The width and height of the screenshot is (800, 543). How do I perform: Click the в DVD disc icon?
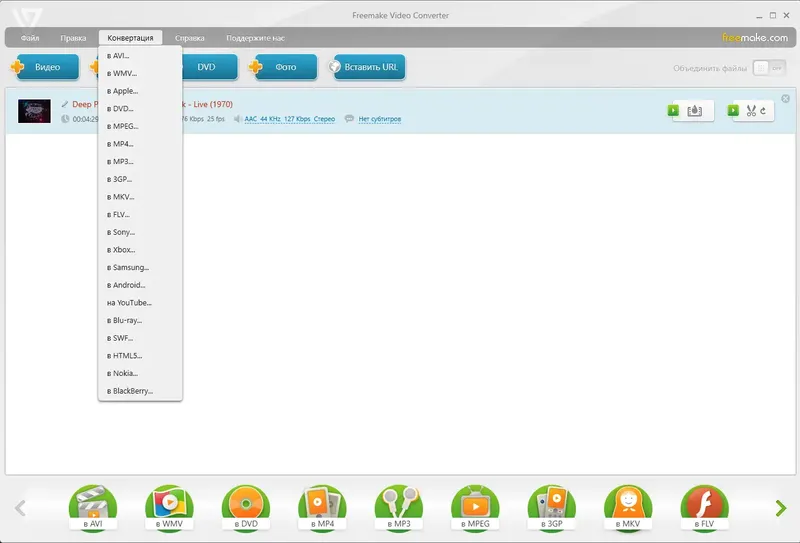[x=246, y=508]
